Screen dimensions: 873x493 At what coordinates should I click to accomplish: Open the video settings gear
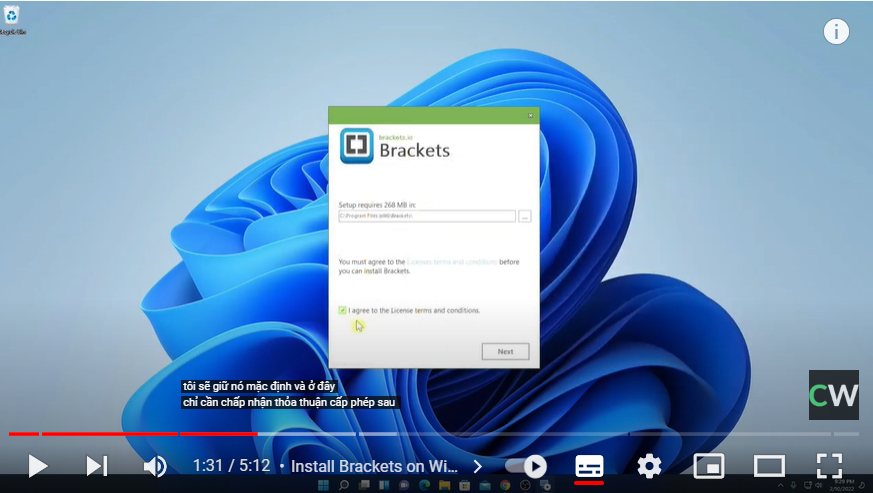(x=649, y=466)
